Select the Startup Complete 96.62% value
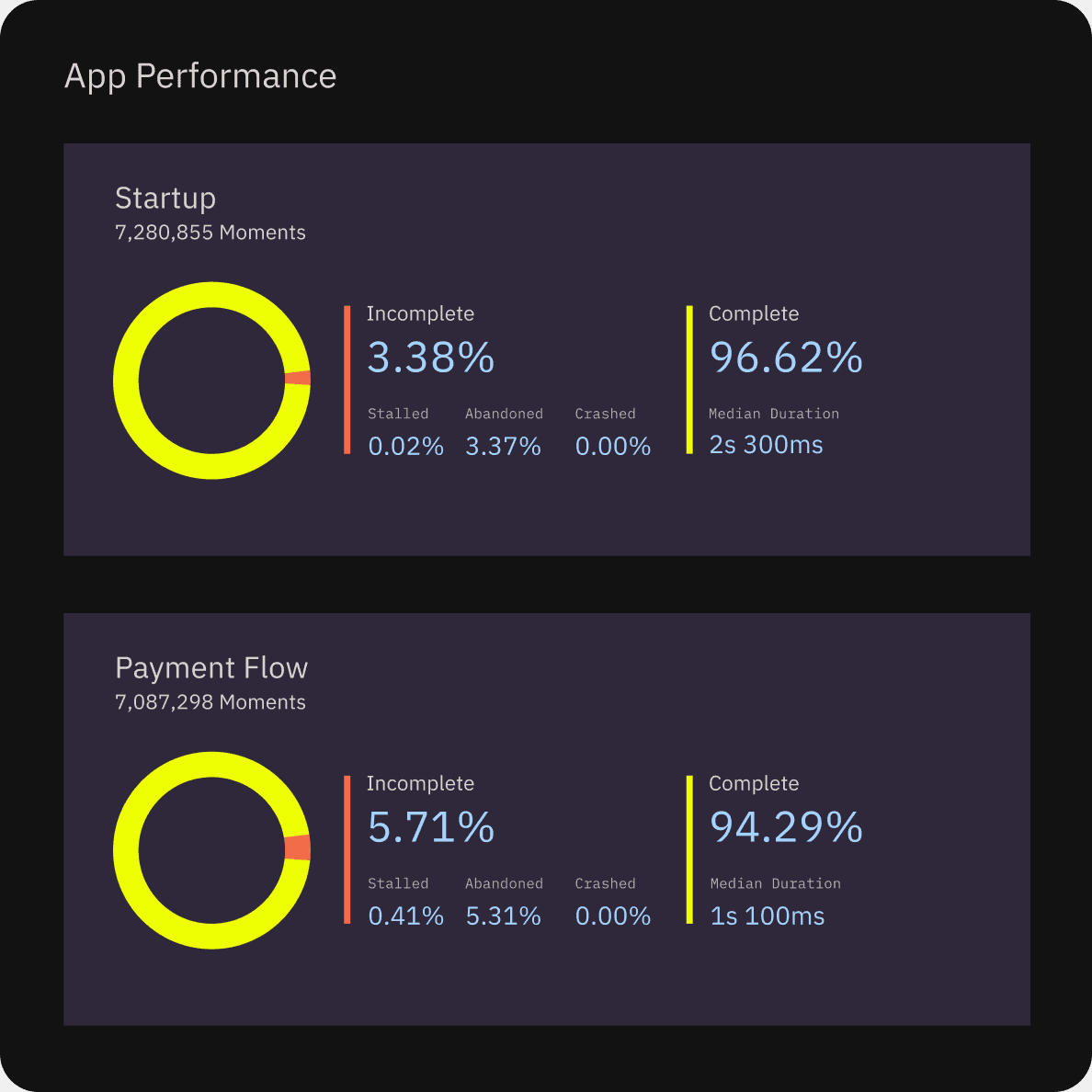Image resolution: width=1092 pixels, height=1092 pixels. (786, 358)
